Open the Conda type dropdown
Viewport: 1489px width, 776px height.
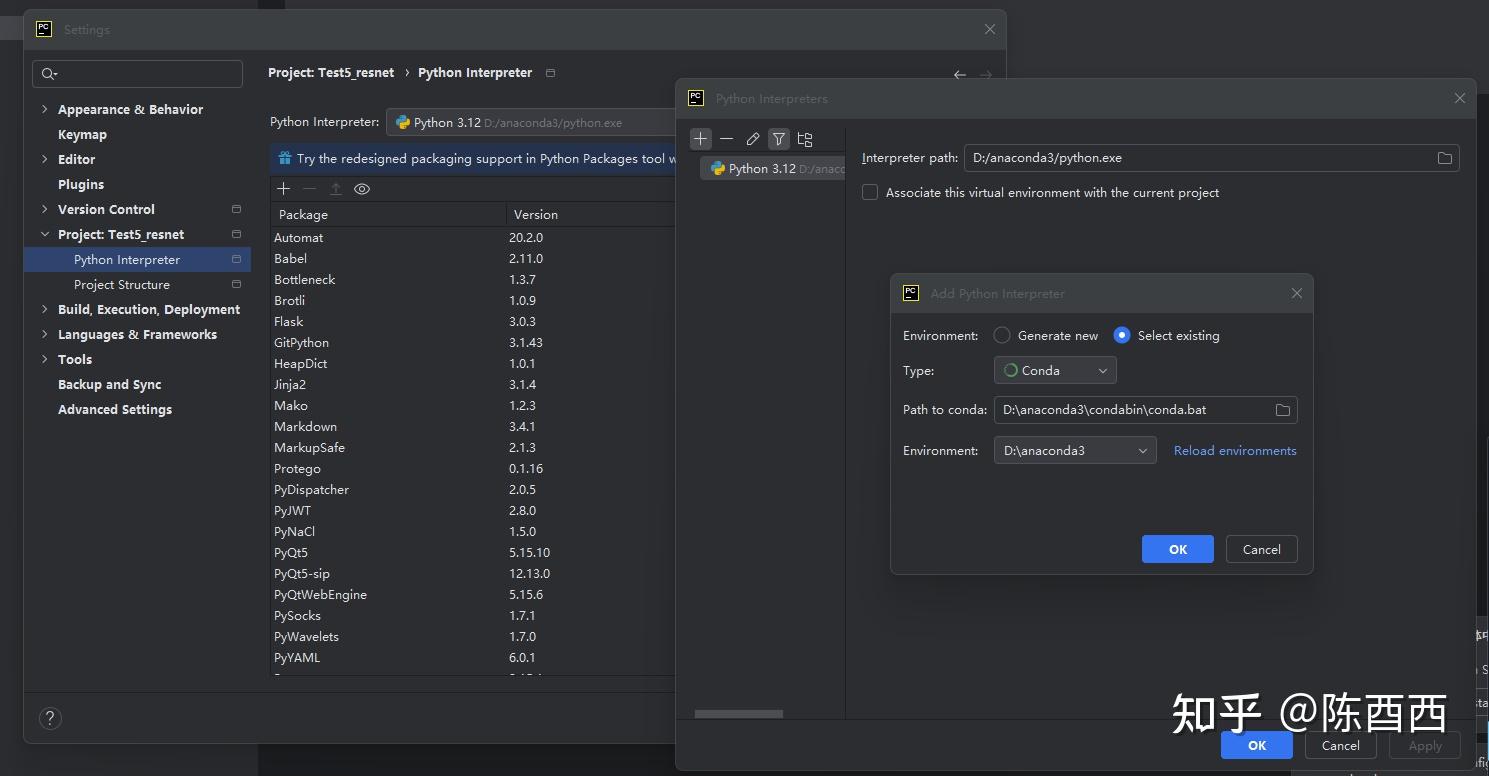click(1055, 370)
